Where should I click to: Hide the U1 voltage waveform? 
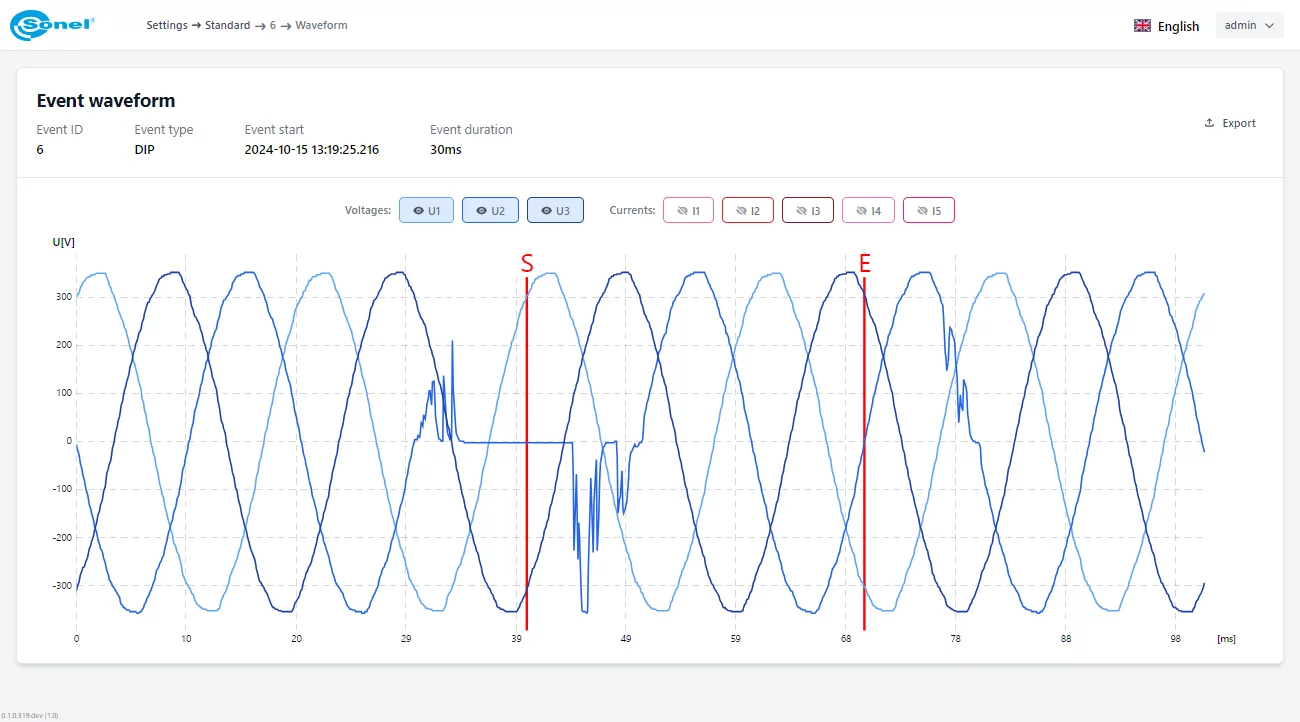tap(426, 210)
